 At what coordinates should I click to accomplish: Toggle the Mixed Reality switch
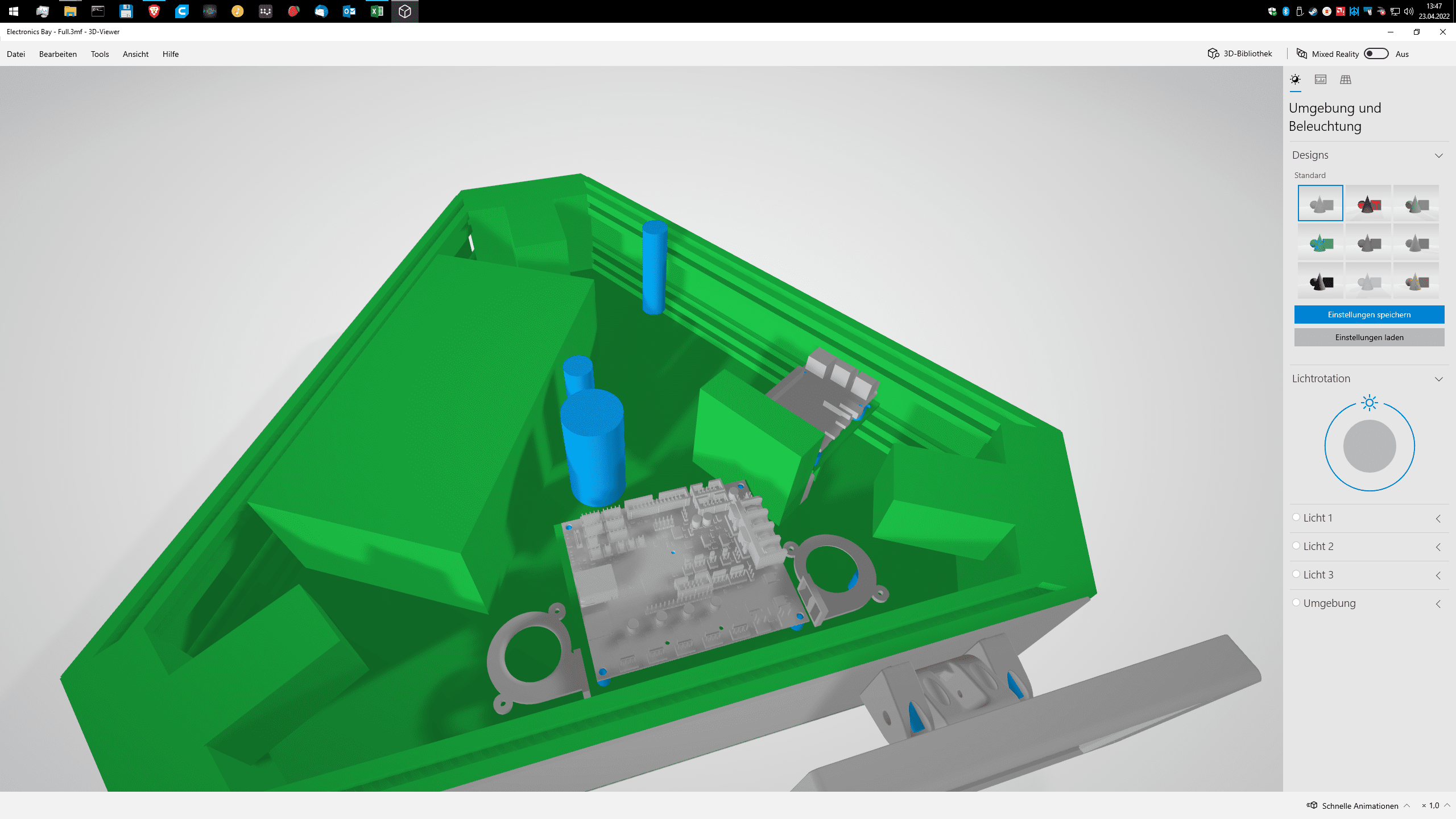pos(1376,53)
